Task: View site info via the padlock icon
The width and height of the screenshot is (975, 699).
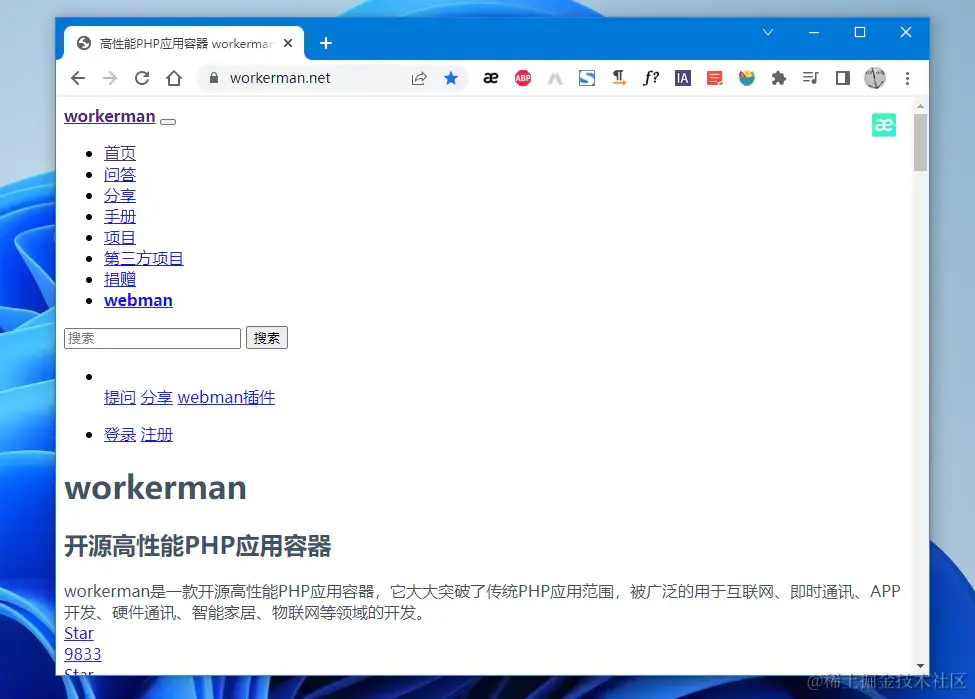Action: tap(214, 78)
